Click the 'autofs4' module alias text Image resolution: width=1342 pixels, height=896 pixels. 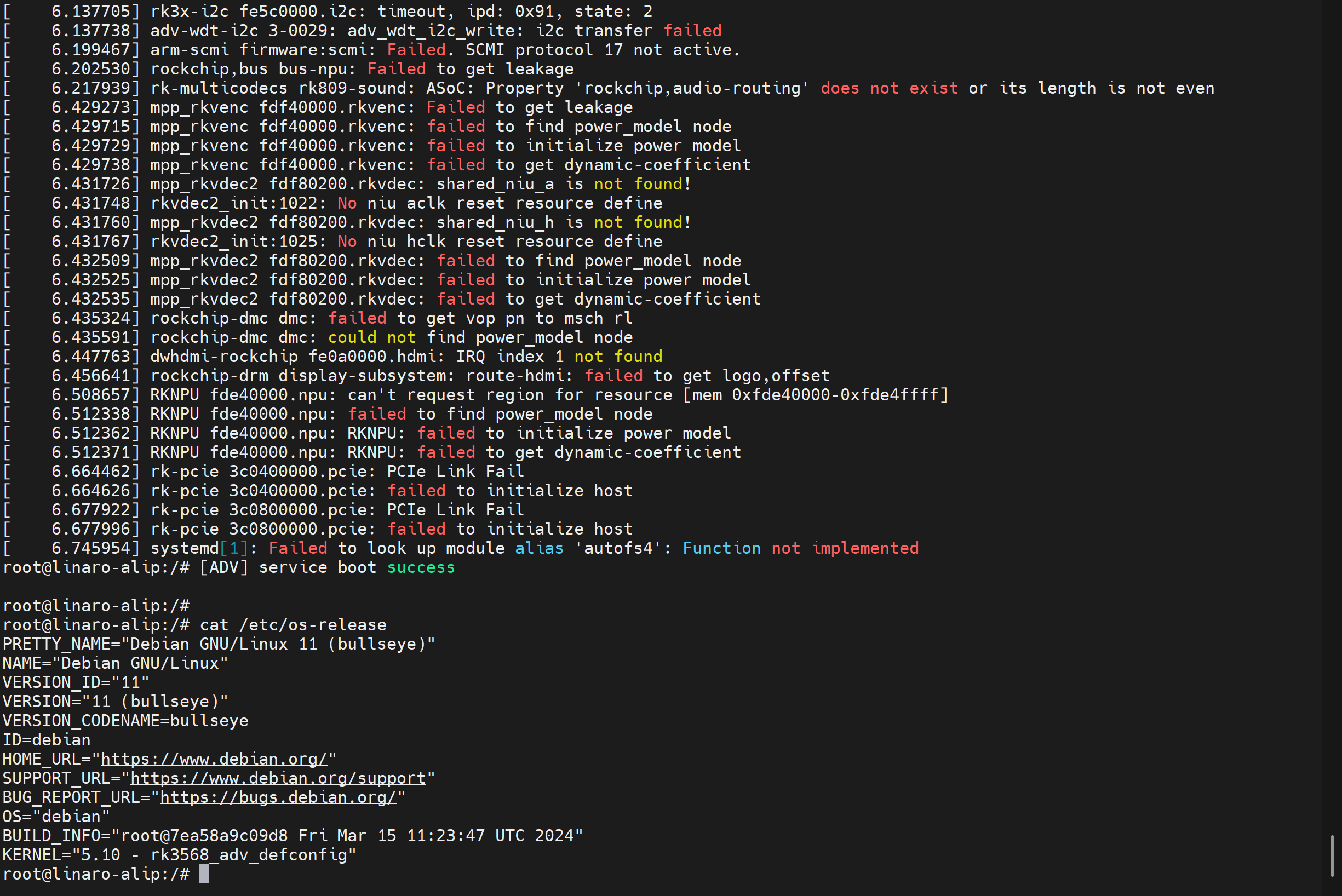coord(618,548)
